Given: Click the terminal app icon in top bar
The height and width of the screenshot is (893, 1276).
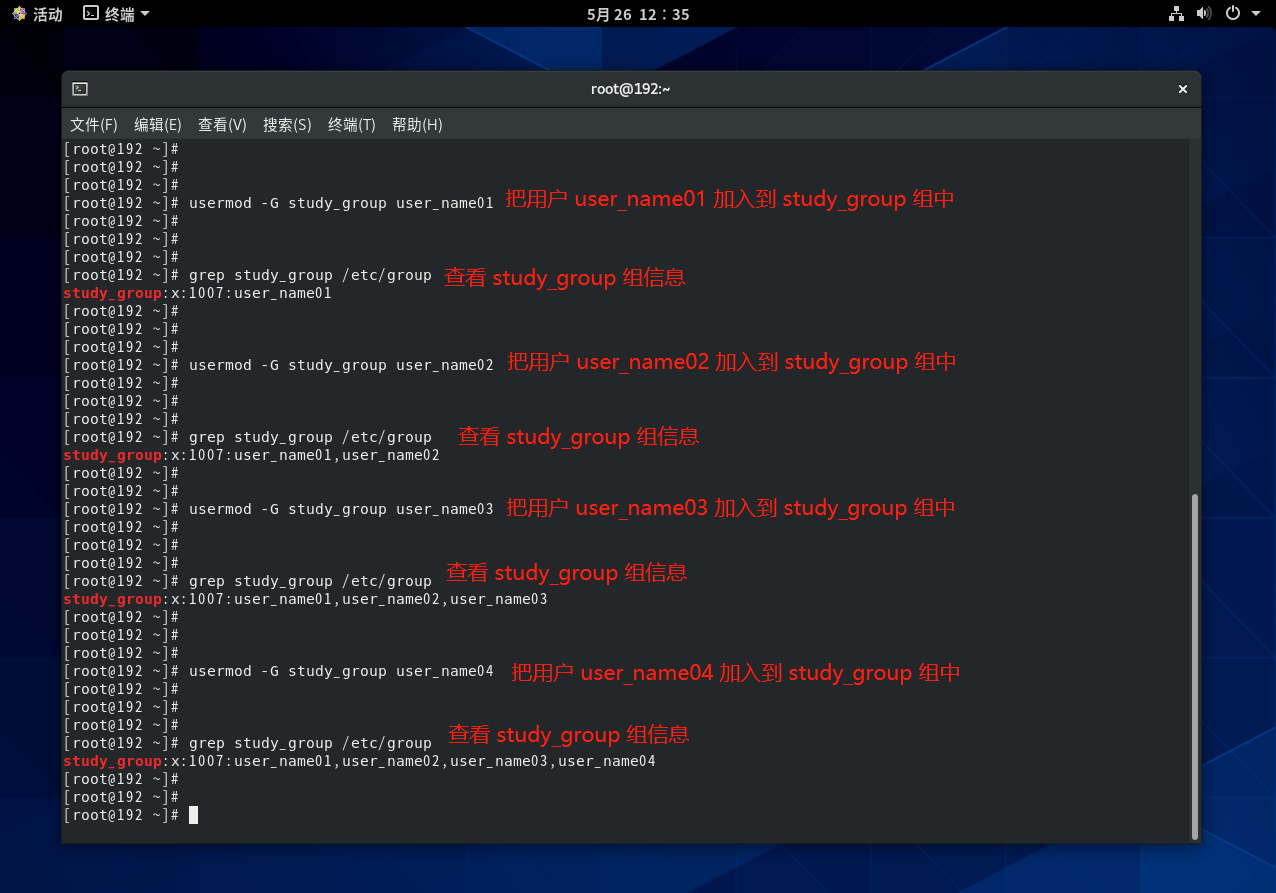Looking at the screenshot, I should point(91,14).
